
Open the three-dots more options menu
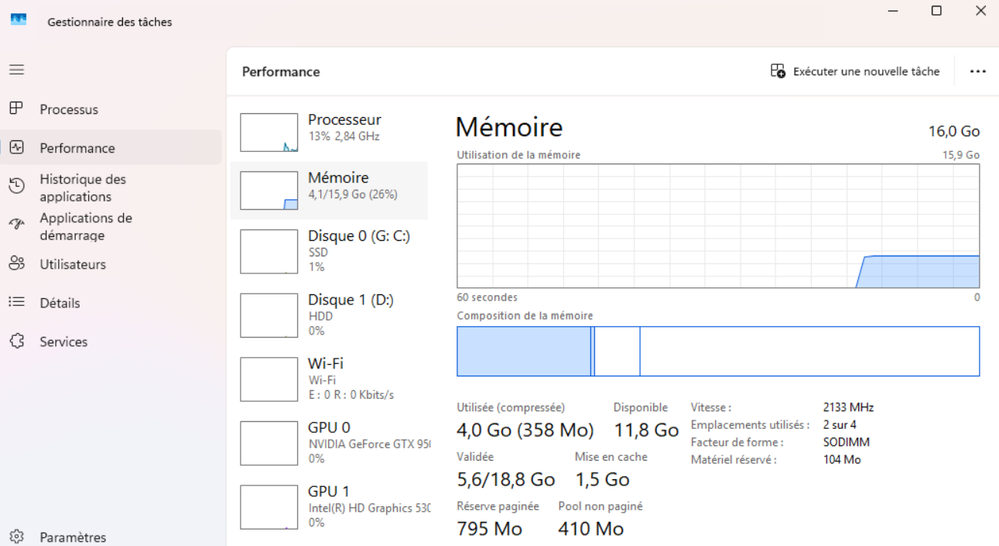(x=978, y=72)
